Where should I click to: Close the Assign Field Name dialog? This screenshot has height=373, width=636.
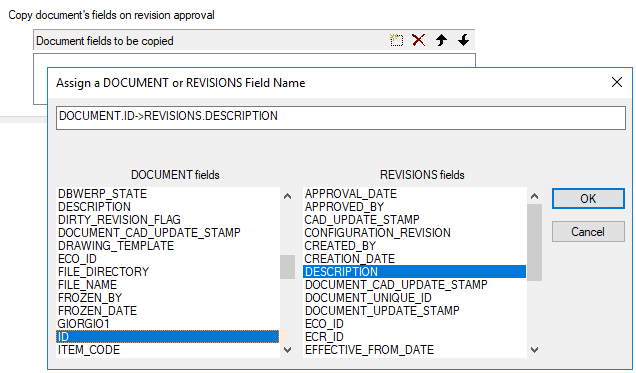pyautogui.click(x=617, y=82)
